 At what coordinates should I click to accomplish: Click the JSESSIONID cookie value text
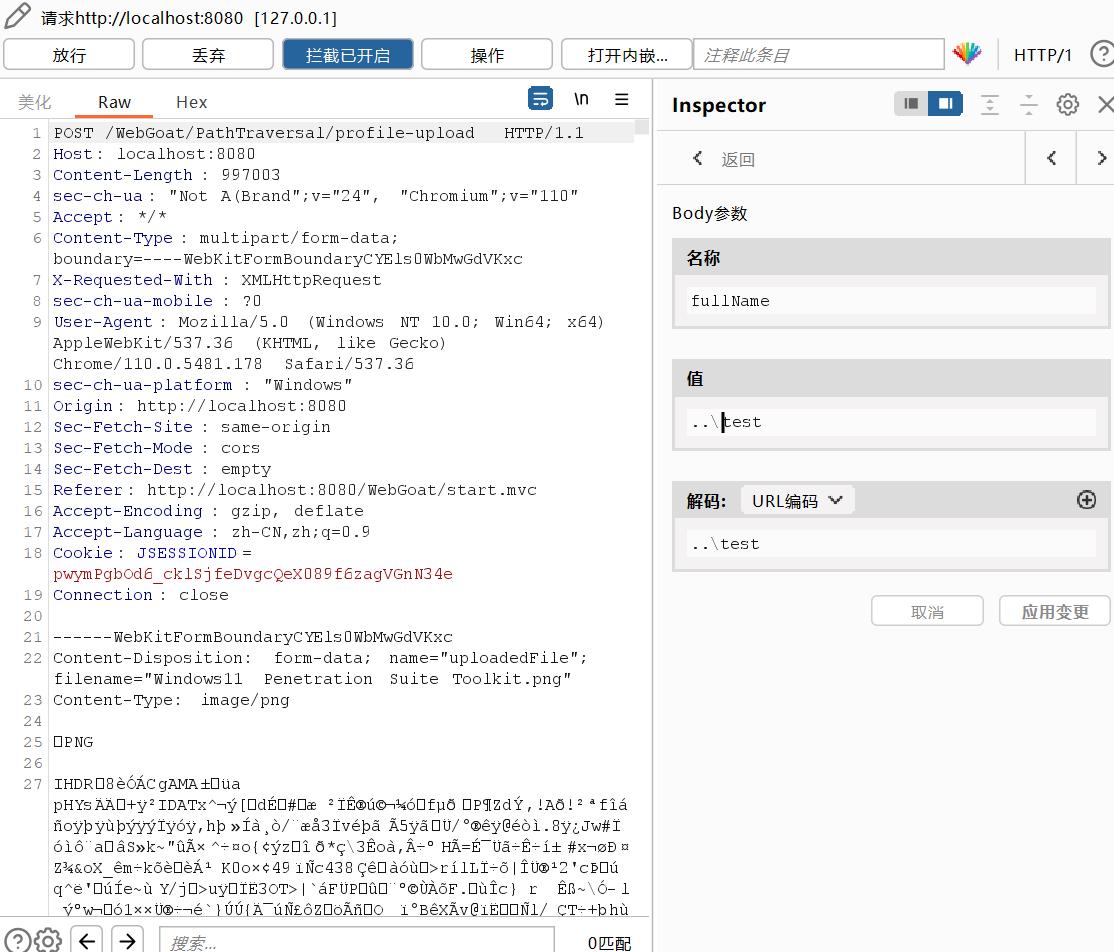click(x=253, y=574)
